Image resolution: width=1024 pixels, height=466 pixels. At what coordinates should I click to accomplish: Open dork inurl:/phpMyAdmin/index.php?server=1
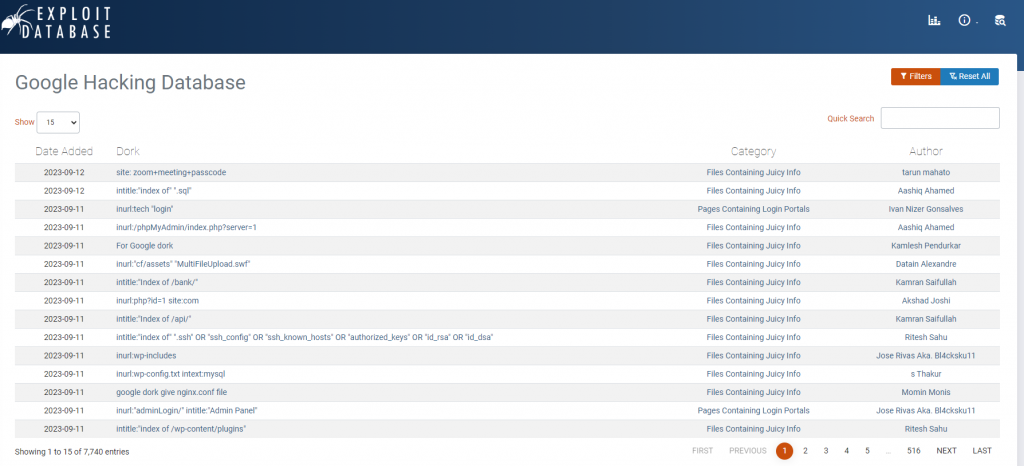(x=186, y=227)
